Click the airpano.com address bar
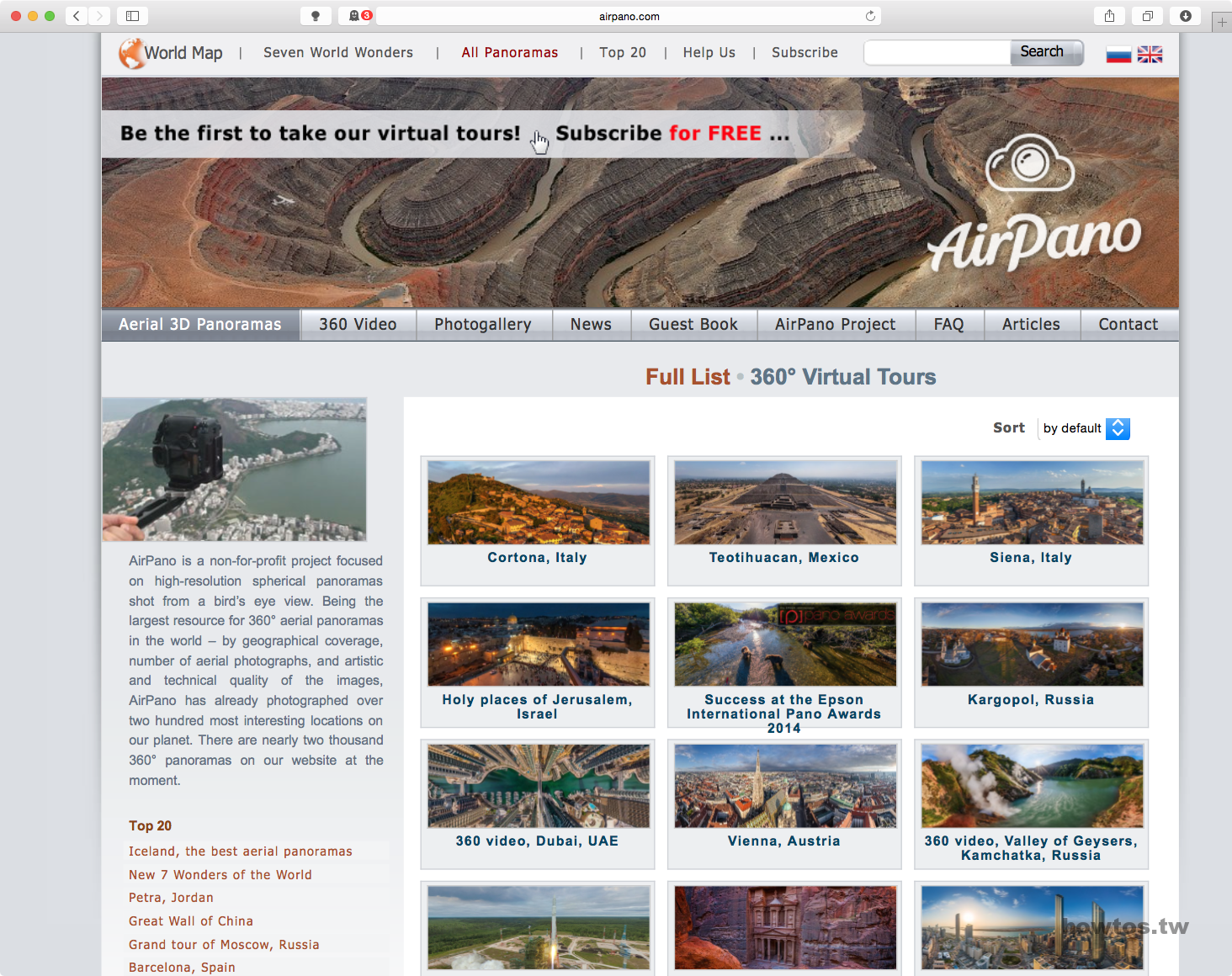Viewport: 1232px width, 976px height. pyautogui.click(x=629, y=16)
